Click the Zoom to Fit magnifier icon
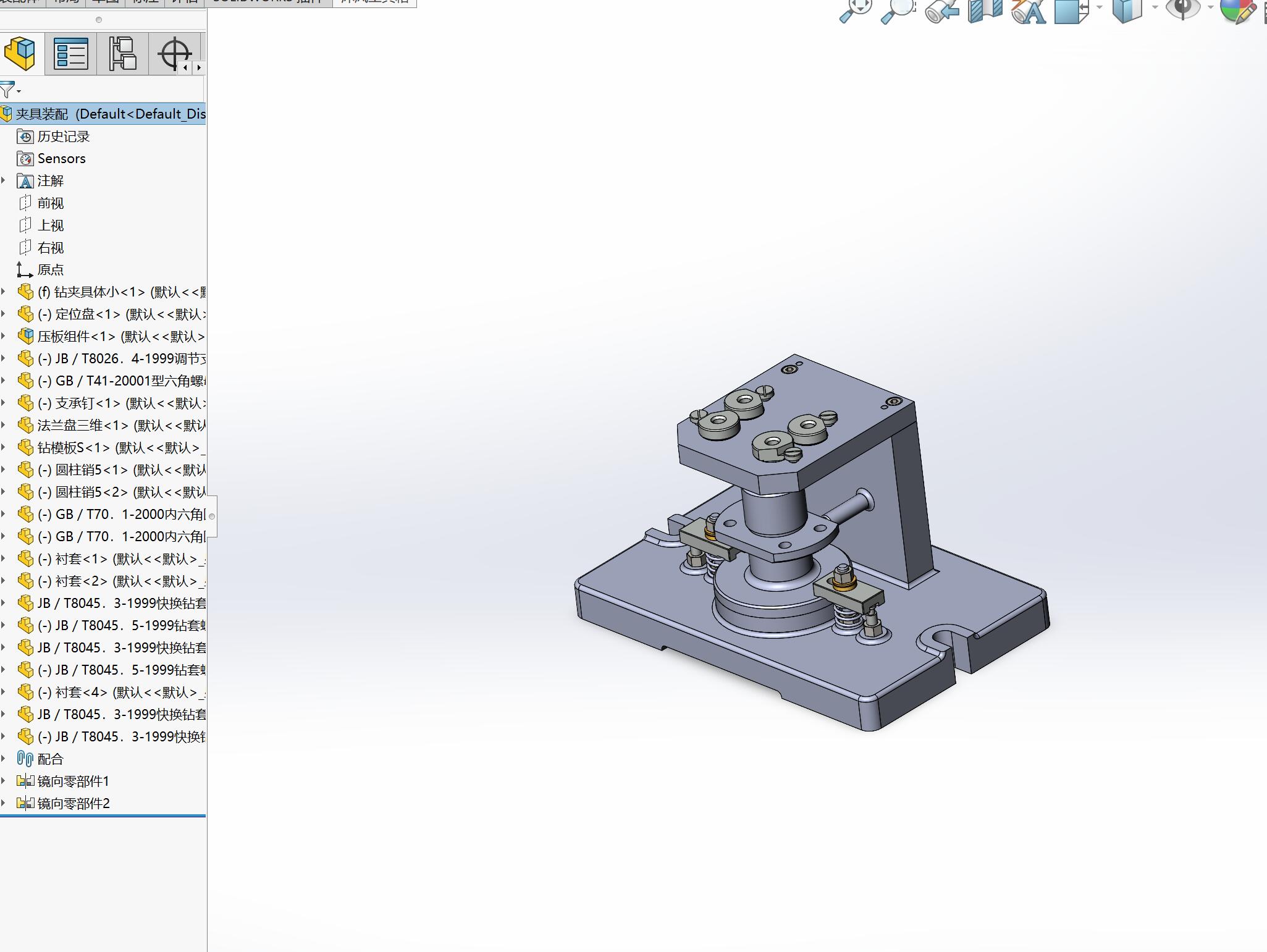 [x=856, y=11]
